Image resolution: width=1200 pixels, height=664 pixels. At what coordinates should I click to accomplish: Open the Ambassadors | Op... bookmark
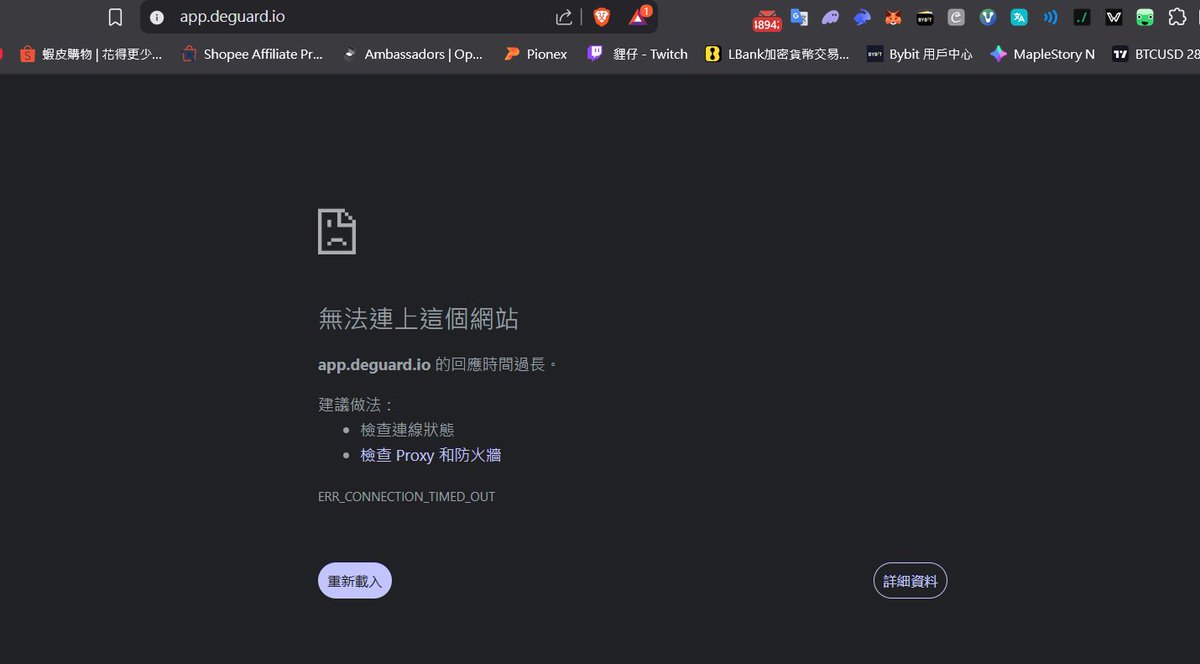[x=412, y=54]
